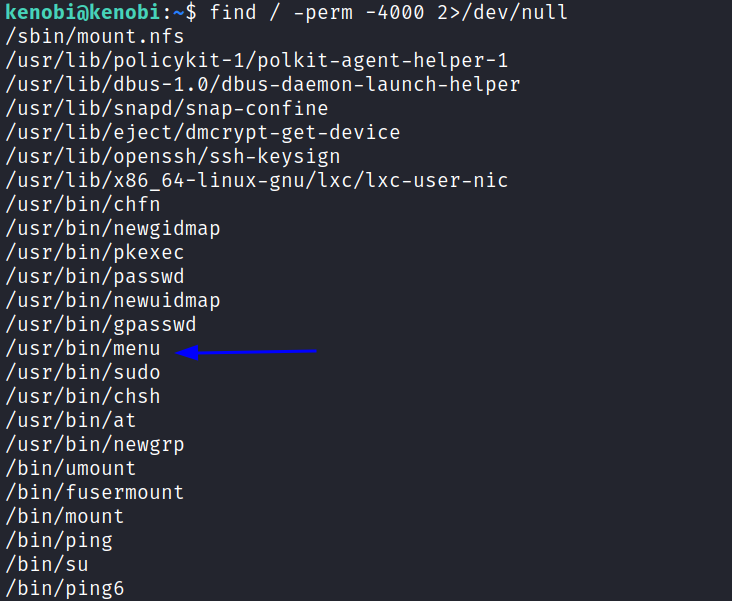Click the /usr/bin/chfn entry
Screen dimensions: 732x601
coord(83,205)
